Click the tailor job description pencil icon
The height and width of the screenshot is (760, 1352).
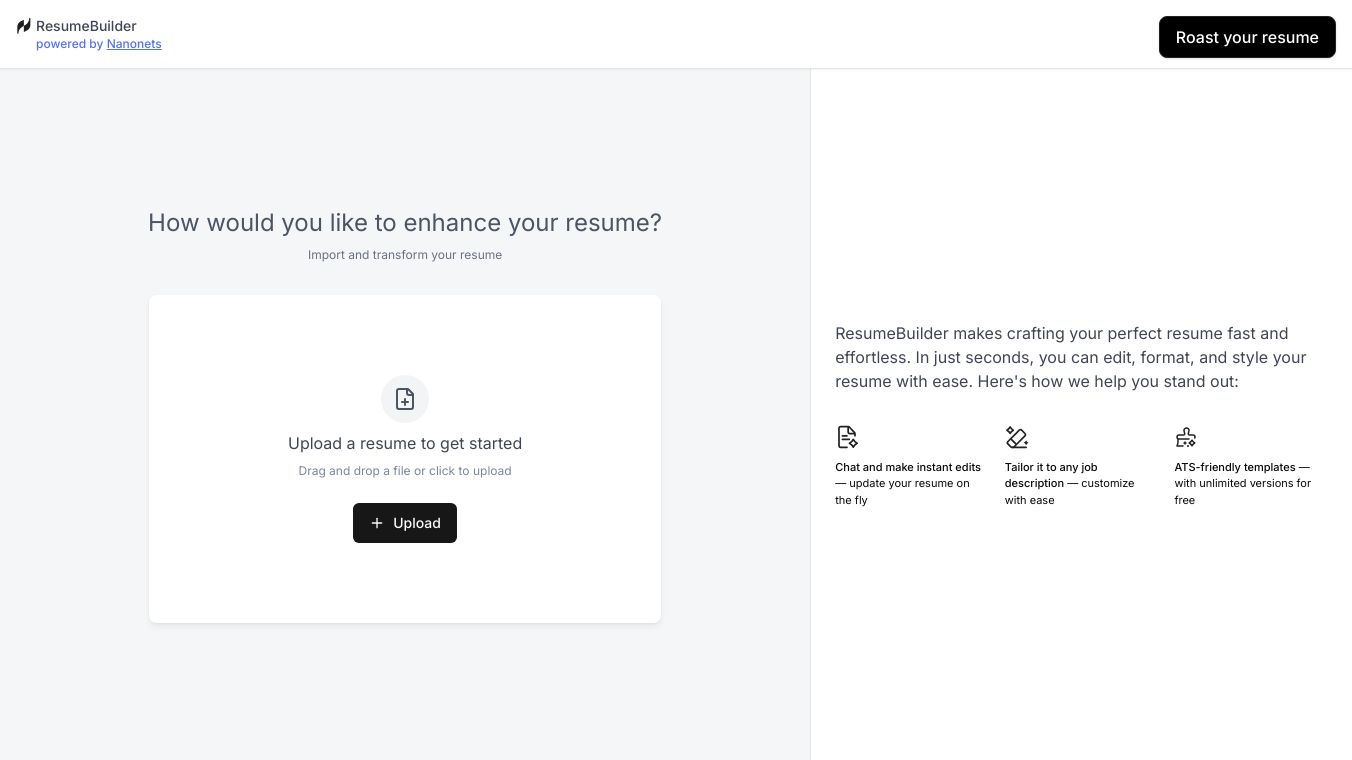tap(1017, 437)
